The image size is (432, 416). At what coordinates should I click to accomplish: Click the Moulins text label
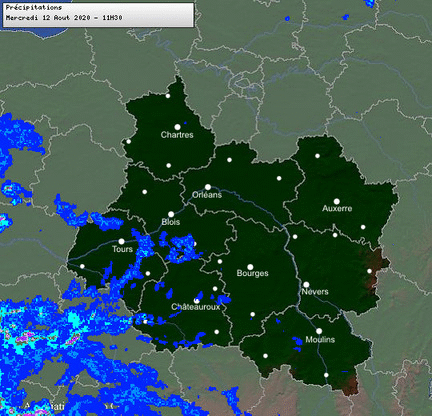(320, 340)
